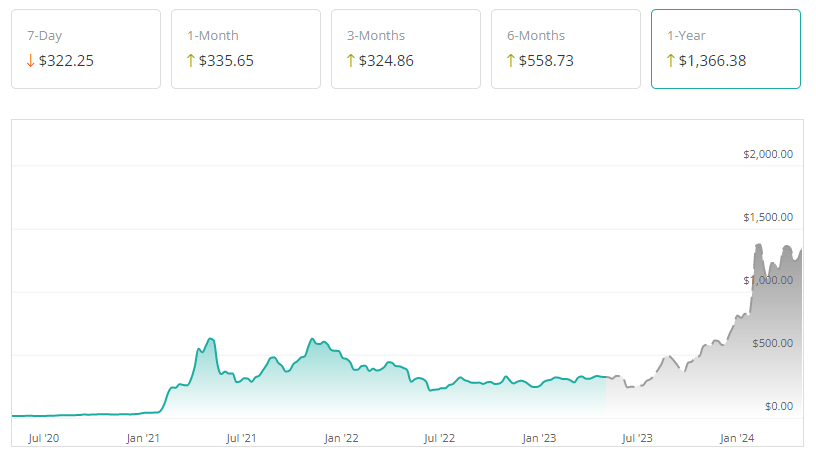Click the Jul '23 date label

tap(638, 438)
